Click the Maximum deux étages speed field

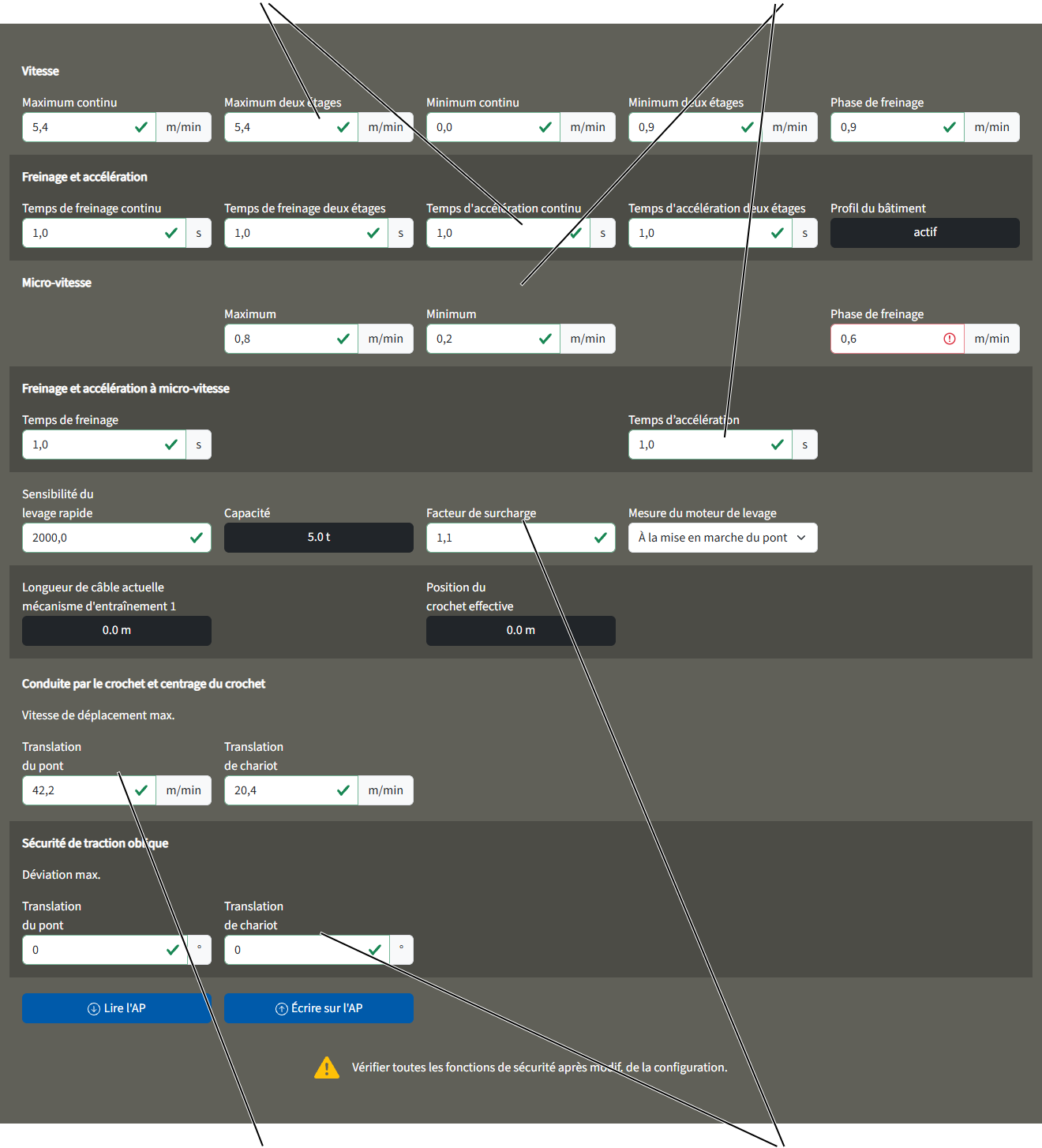291,127
